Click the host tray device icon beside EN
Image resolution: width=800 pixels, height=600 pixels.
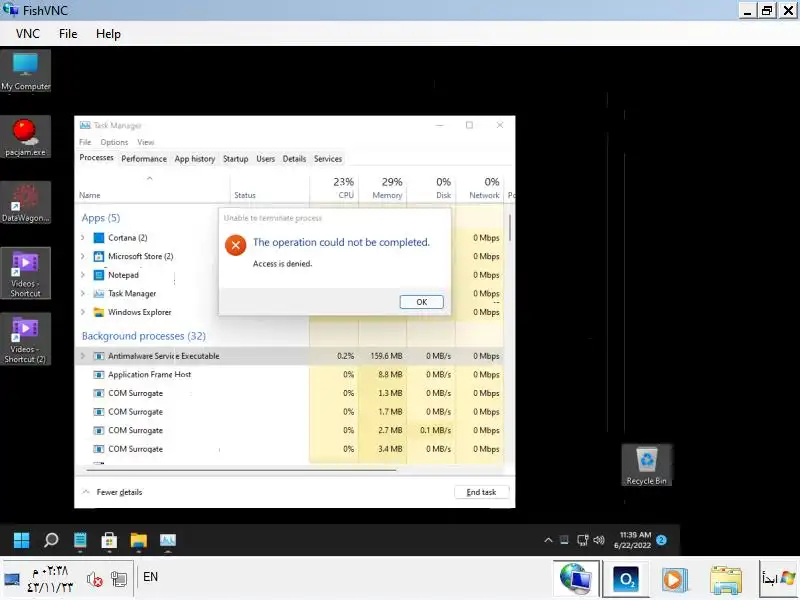119,579
